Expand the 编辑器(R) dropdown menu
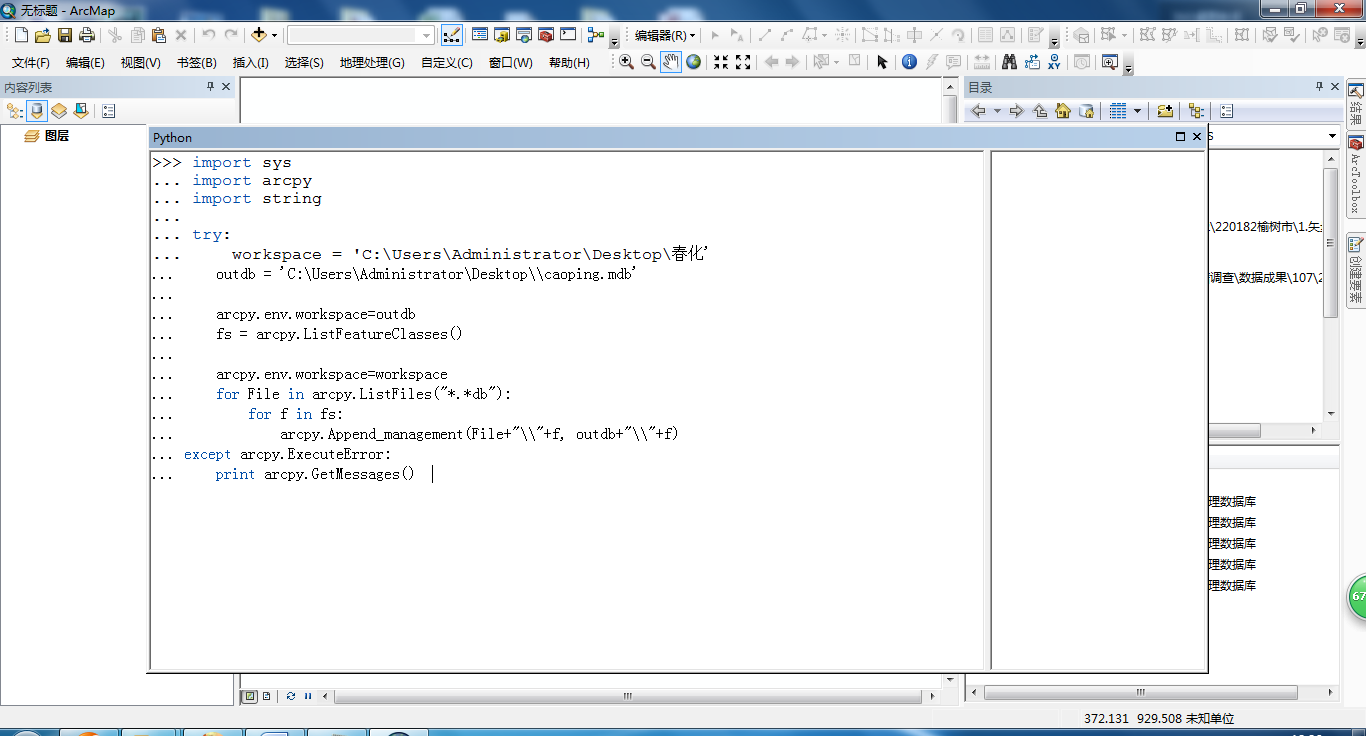The width and height of the screenshot is (1366, 736). coord(665,35)
